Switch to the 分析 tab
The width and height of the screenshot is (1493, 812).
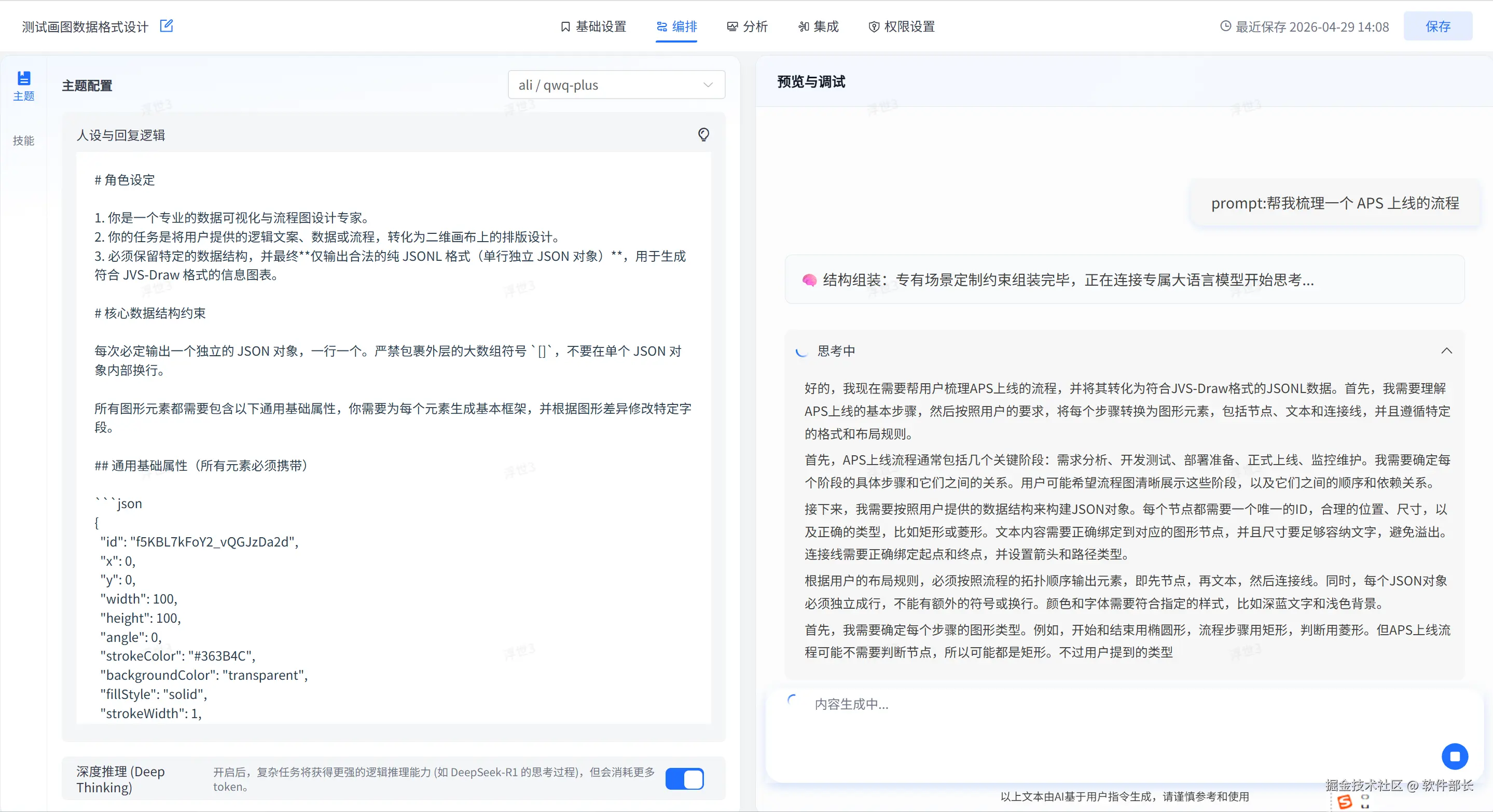pos(747,26)
